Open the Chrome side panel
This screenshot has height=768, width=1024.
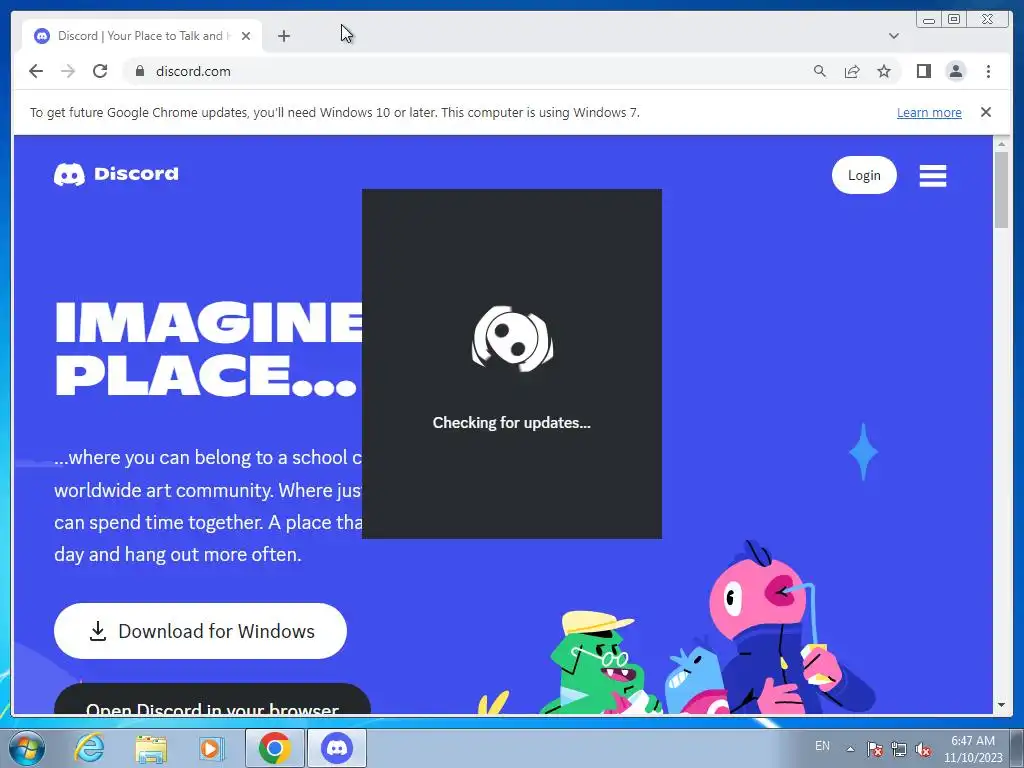tap(923, 71)
